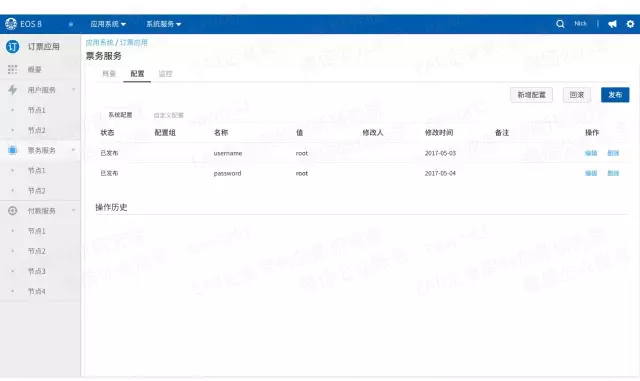
Task: Click the EOS 8 logo icon
Action: pyautogui.click(x=11, y=24)
